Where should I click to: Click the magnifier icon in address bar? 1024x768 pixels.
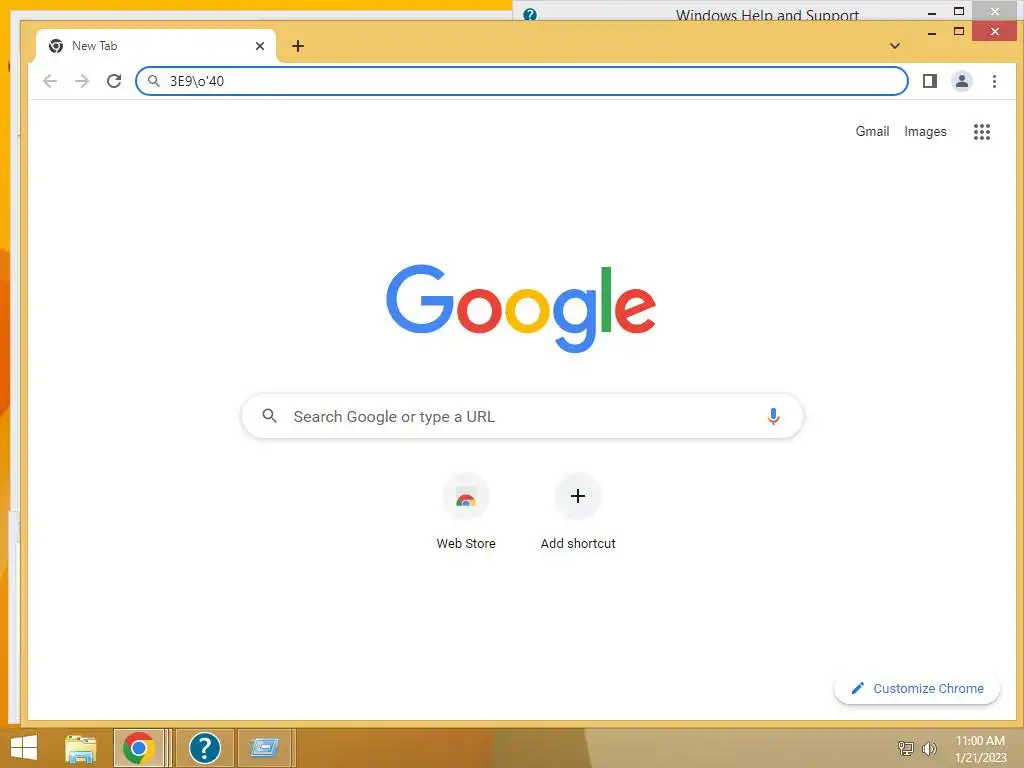tap(153, 81)
